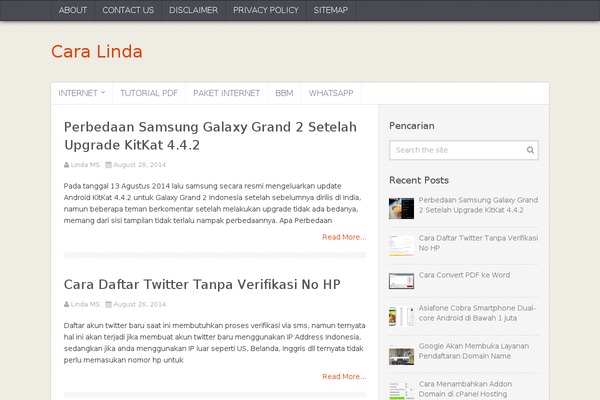The height and width of the screenshot is (400, 600).
Task: Click the Pencarian sidebar heading
Action: click(x=412, y=126)
